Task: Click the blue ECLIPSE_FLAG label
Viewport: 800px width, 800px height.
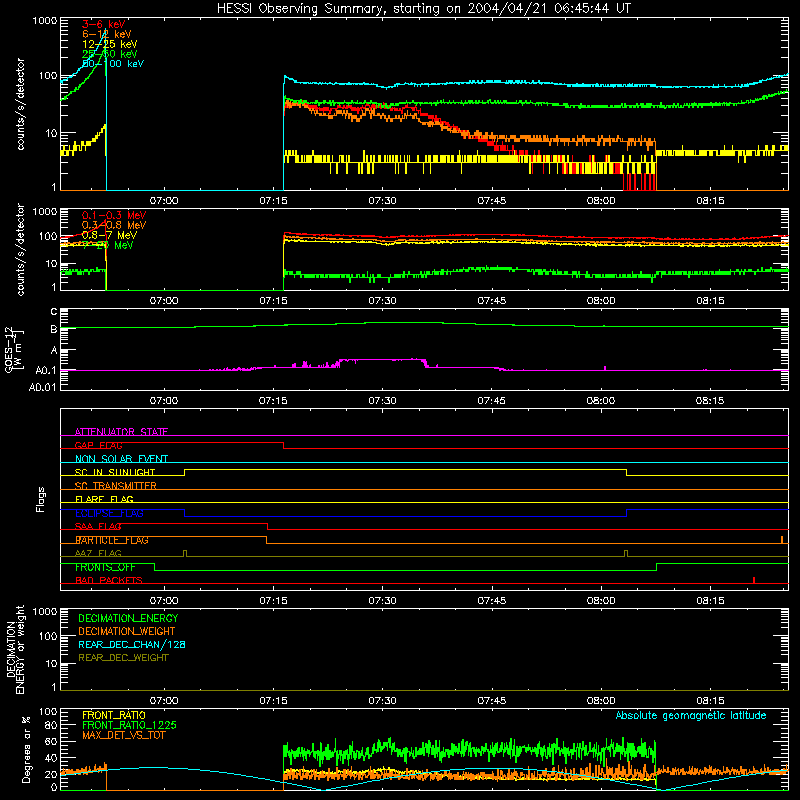Action: coord(109,513)
